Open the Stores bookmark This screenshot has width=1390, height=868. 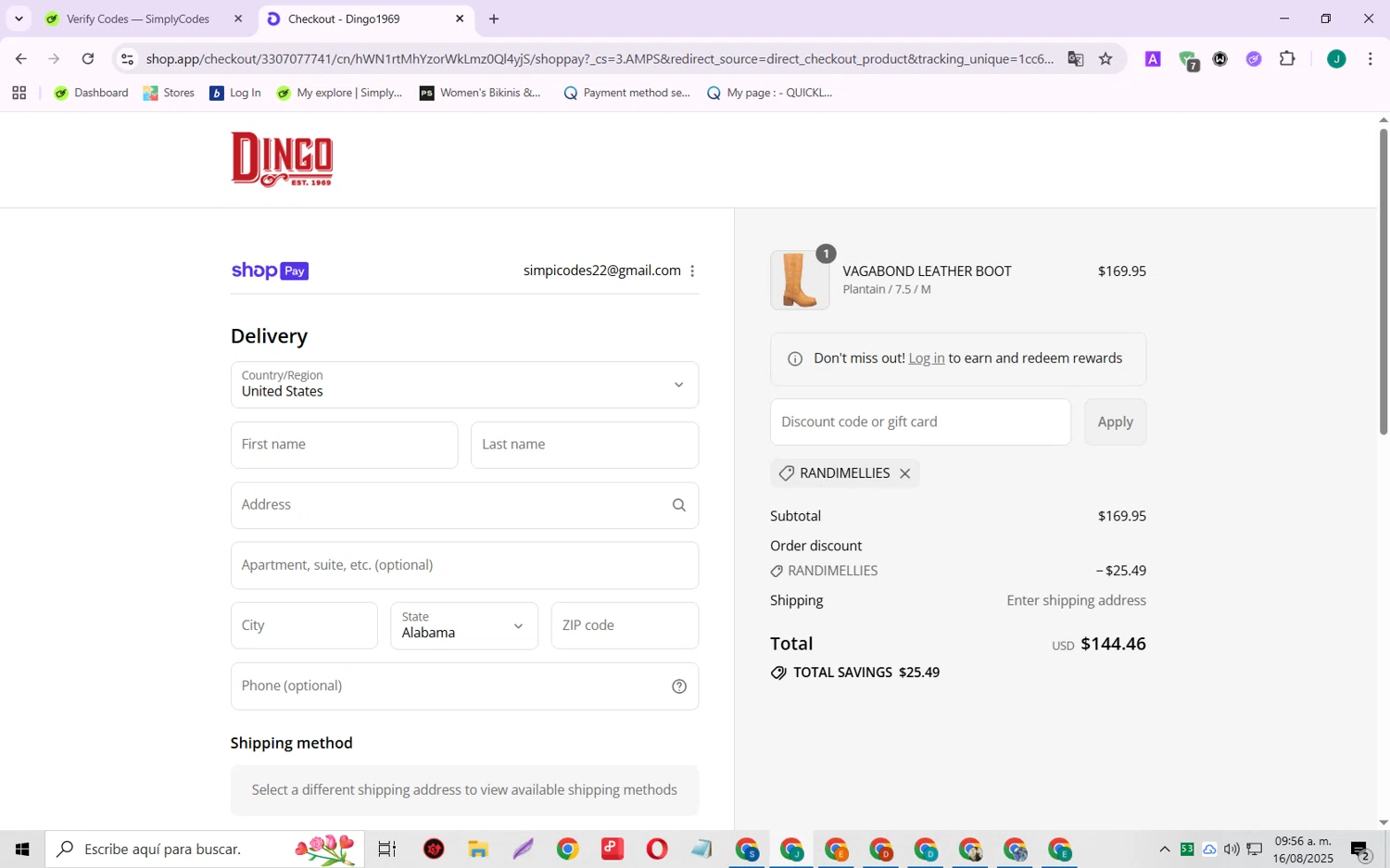pos(169,93)
